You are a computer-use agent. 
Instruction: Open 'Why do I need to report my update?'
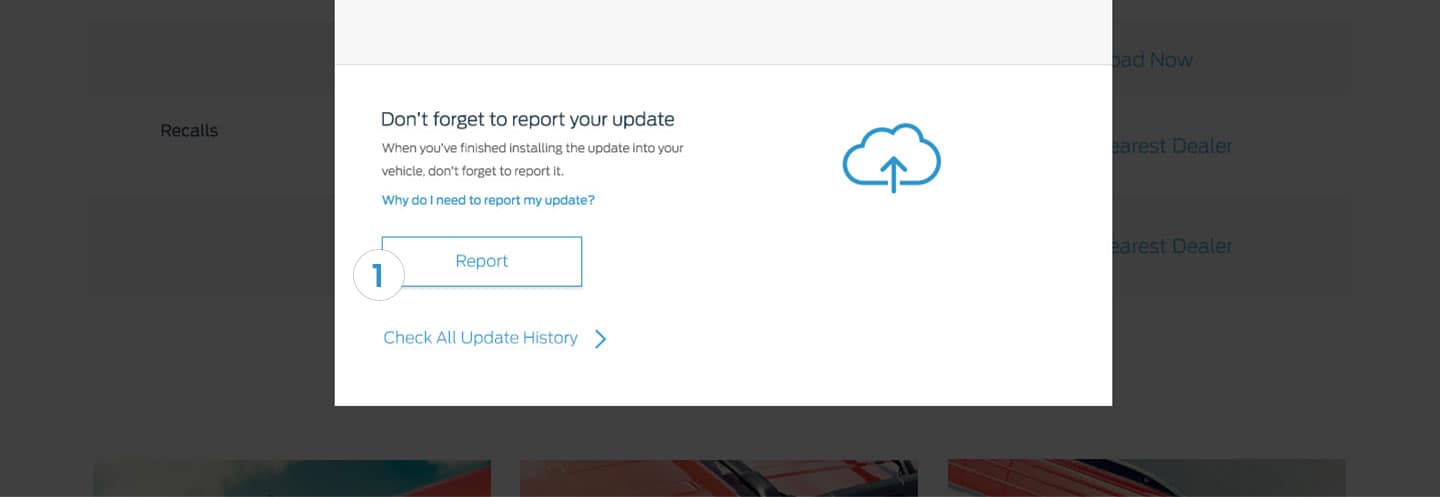(488, 200)
